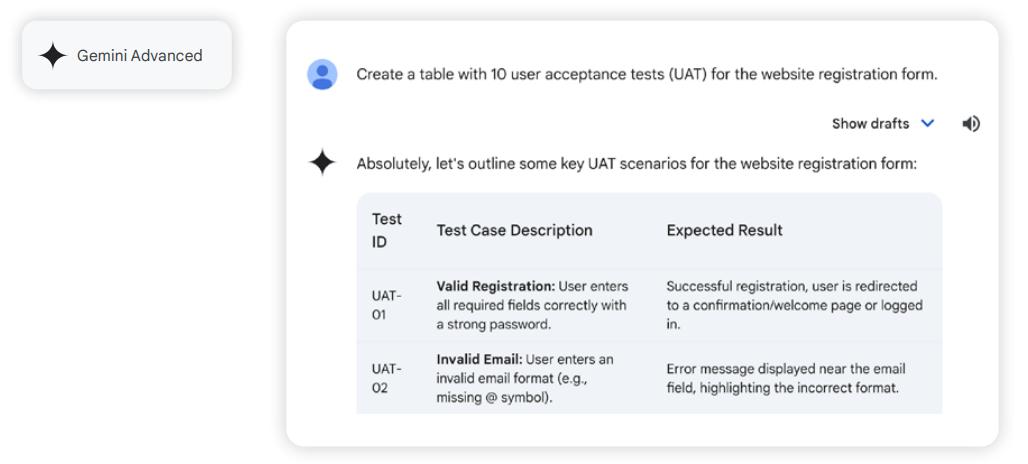
Task: Select the Test Case Description column header
Action: coord(514,230)
